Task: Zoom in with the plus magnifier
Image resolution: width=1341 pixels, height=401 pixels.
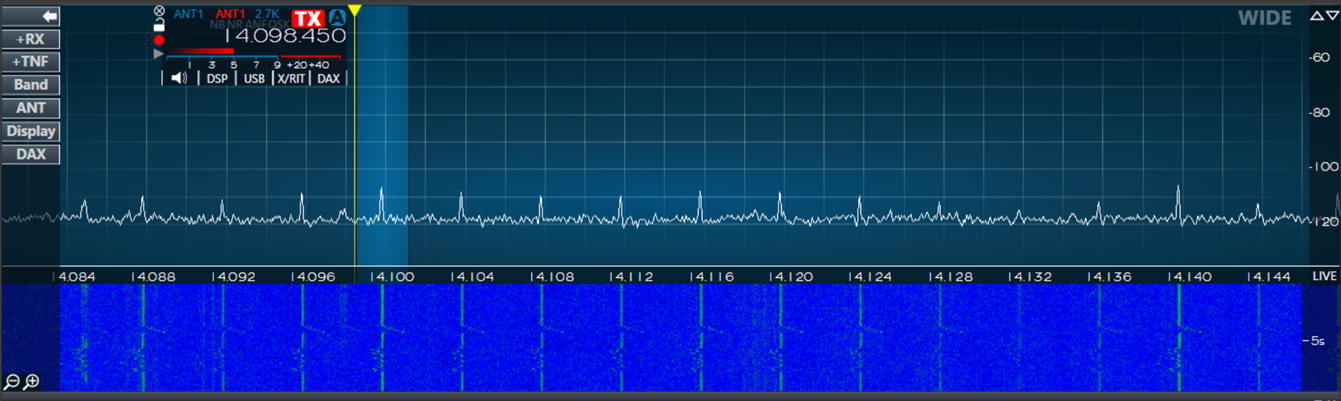Action: (x=32, y=381)
